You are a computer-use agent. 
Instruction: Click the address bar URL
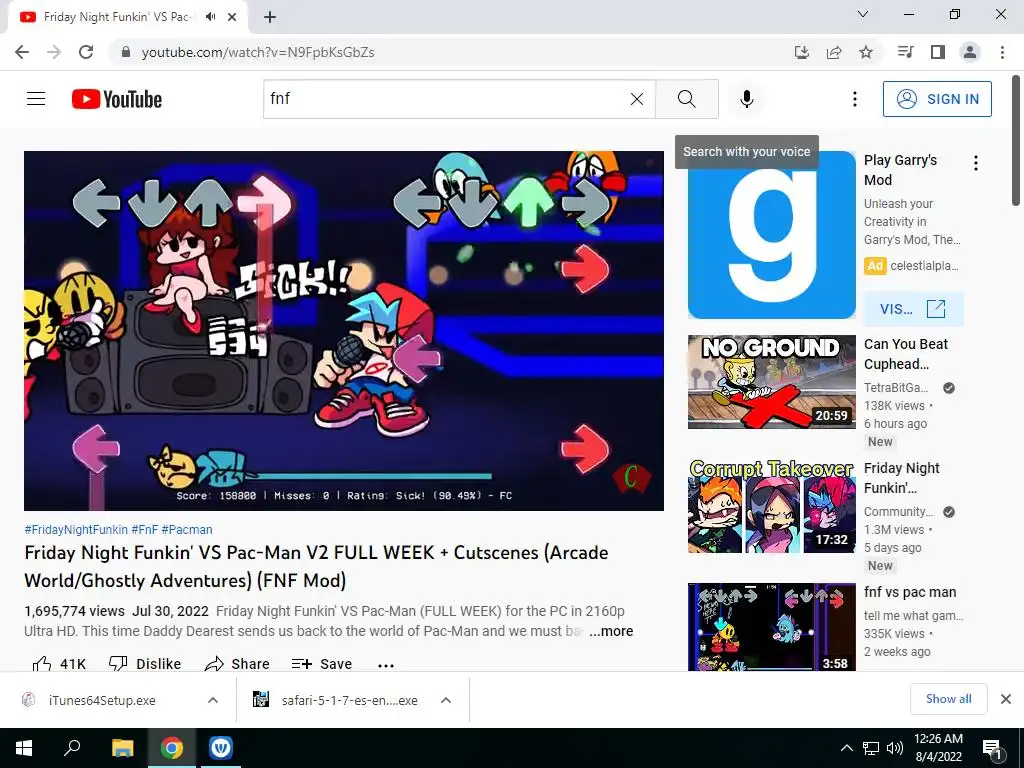point(258,52)
